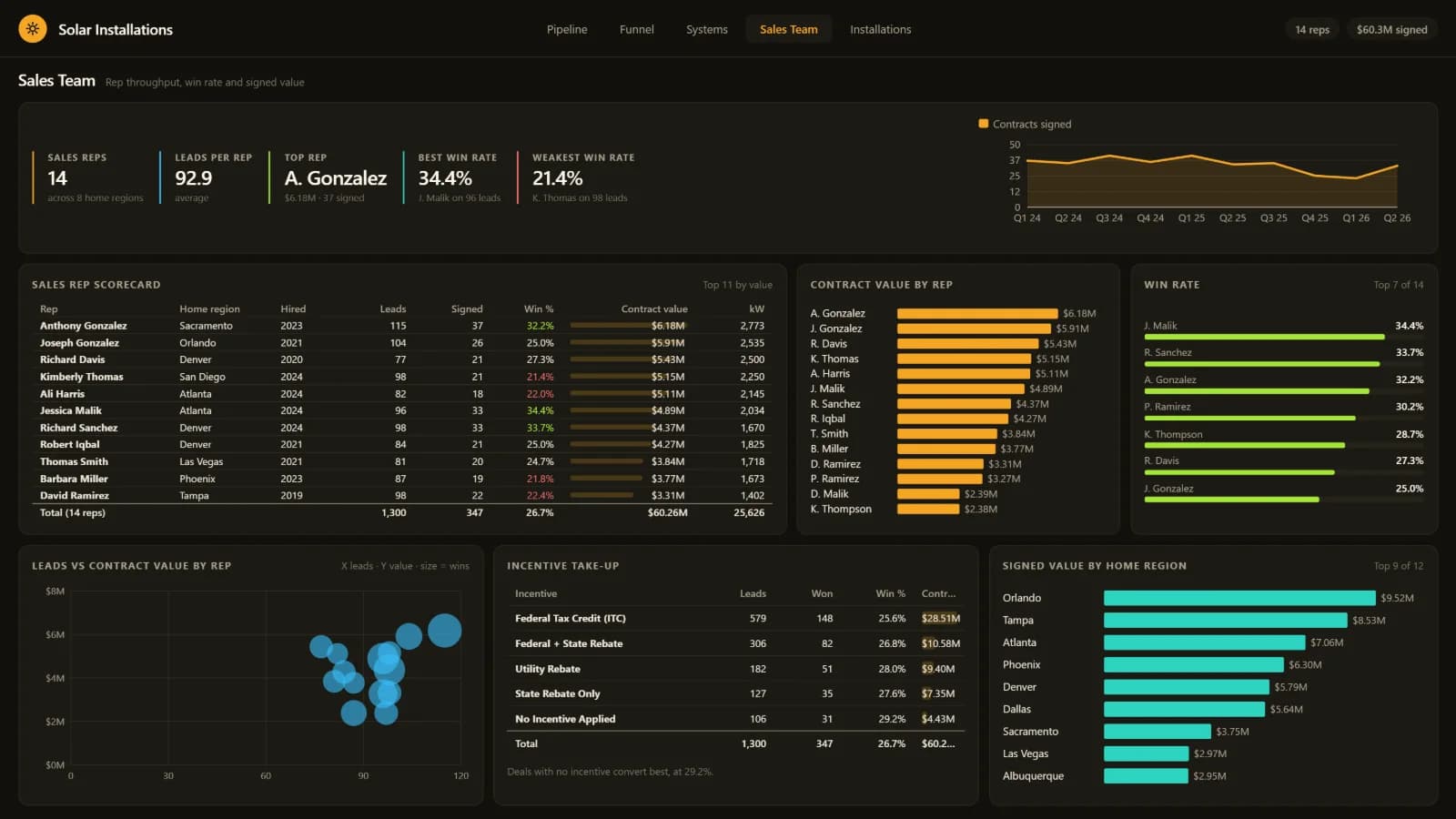The height and width of the screenshot is (819, 1456).
Task: Click the Top 11 by value label
Action: (x=737, y=285)
